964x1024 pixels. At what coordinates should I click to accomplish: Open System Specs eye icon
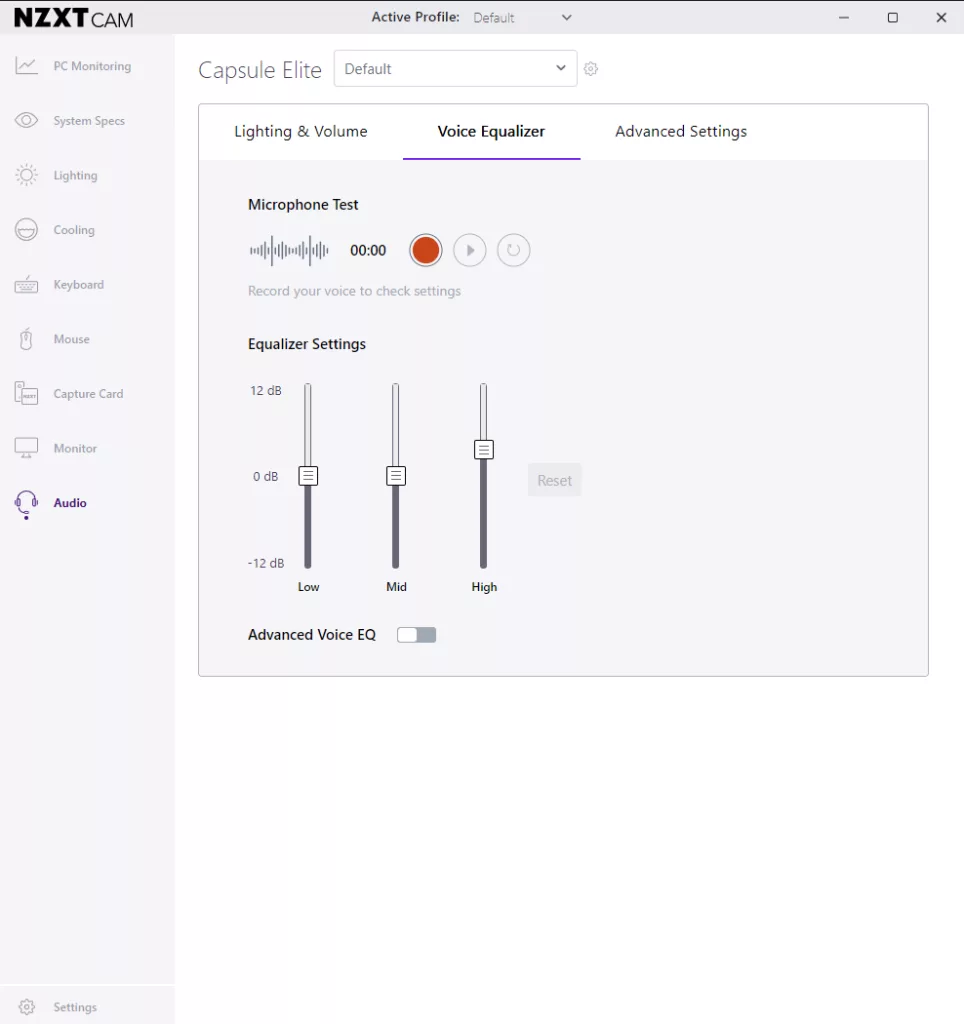pos(26,120)
